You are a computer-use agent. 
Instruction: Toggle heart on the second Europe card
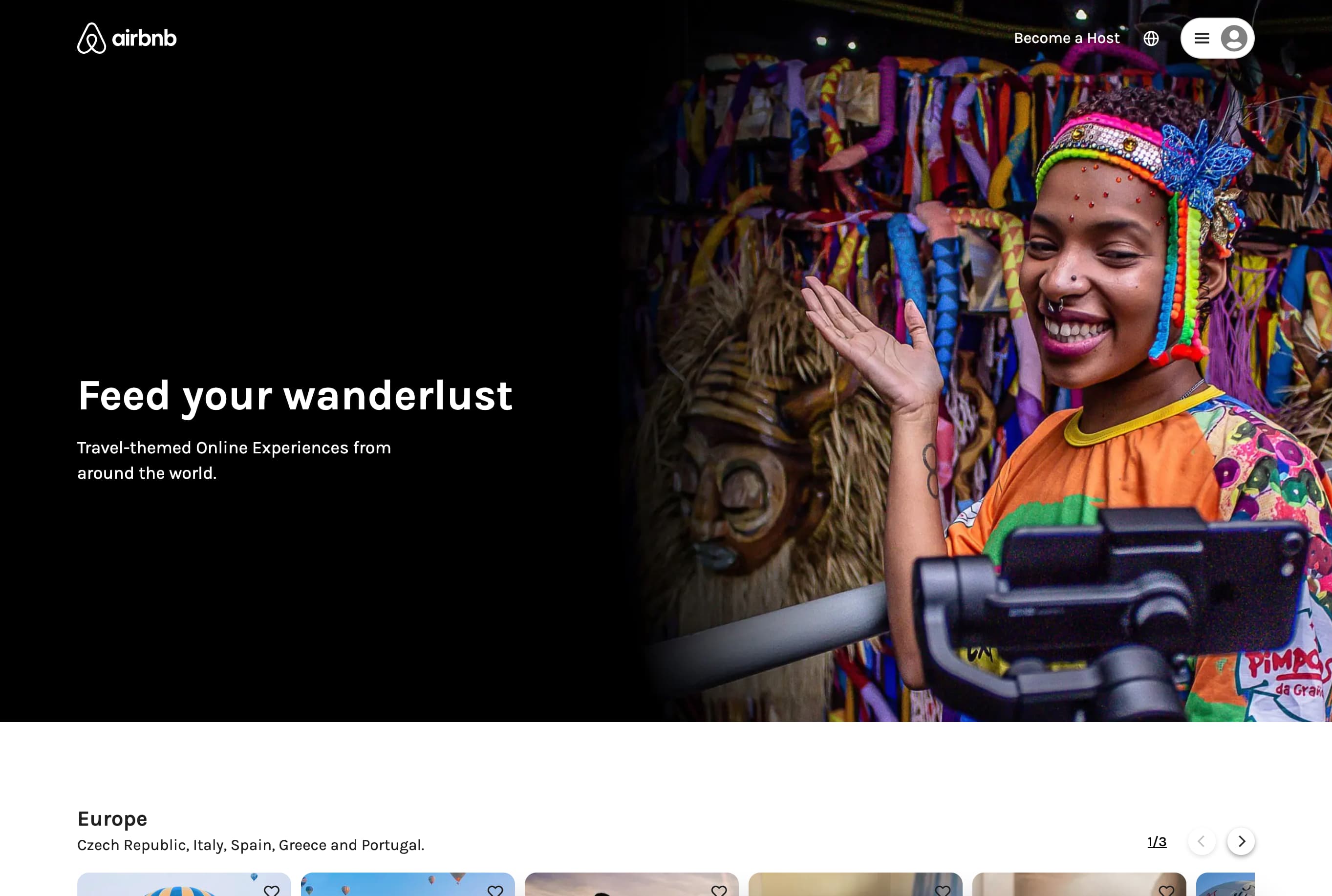[495, 890]
